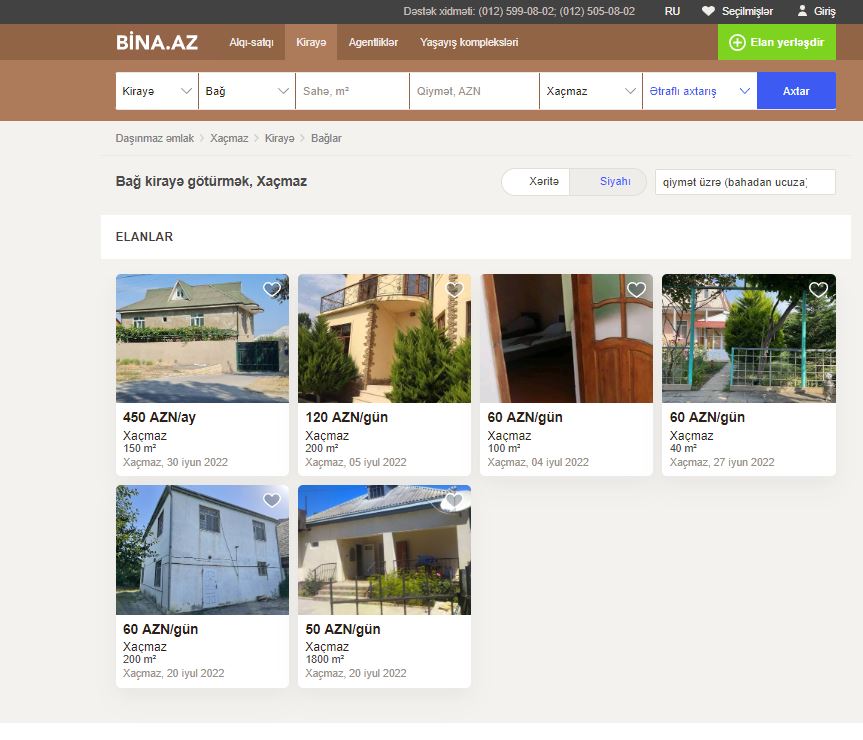Click the Elan yerləşdir button
Image resolution: width=863 pixels, height=740 pixels.
pyautogui.click(x=777, y=42)
